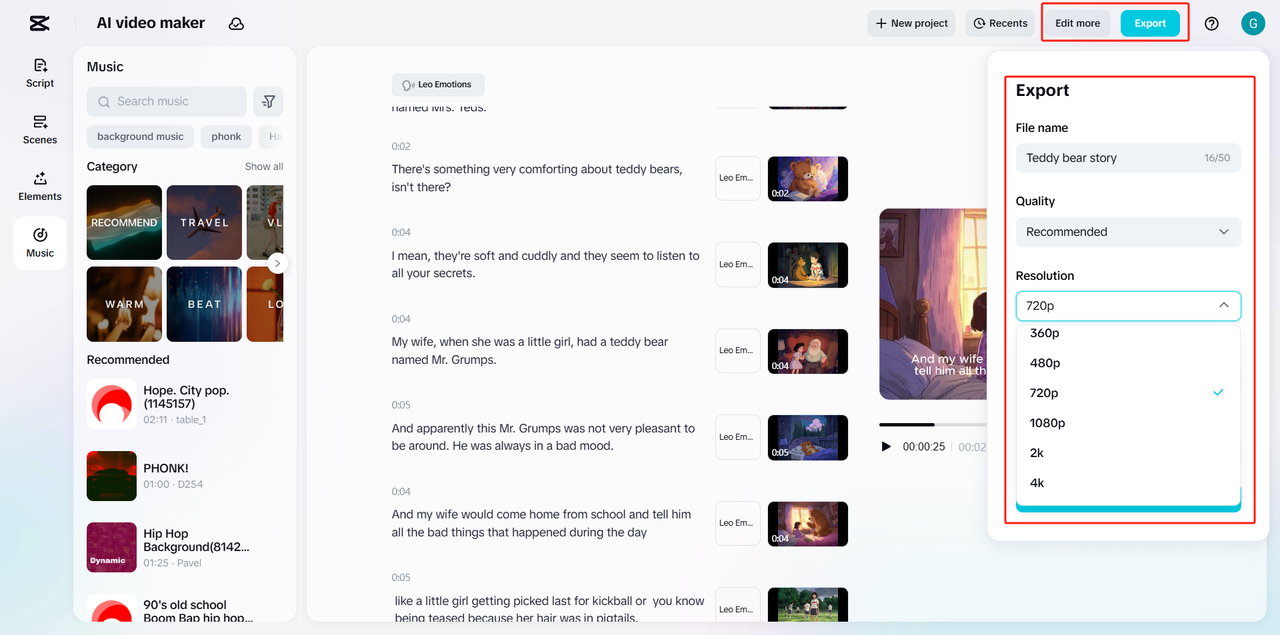Screen dimensions: 1280x635
Task: Switch to the Scenes panel
Action: [39, 129]
